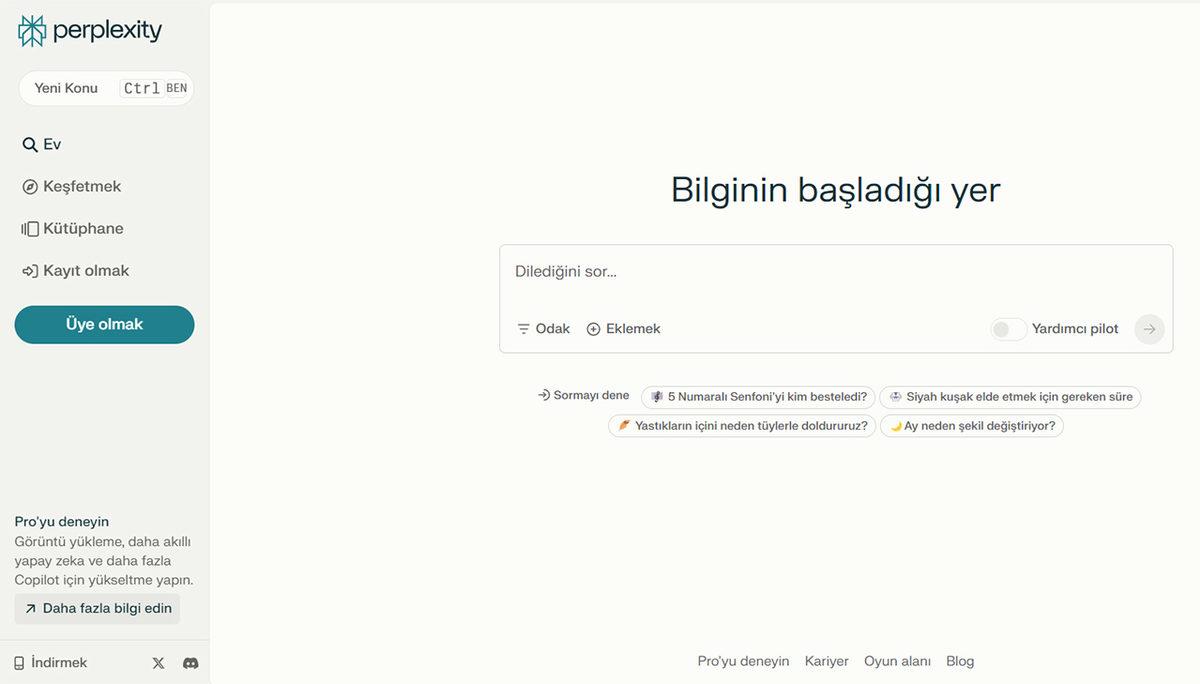
Task: Click the Kayıt olmak sign-in icon
Action: pyautogui.click(x=29, y=270)
